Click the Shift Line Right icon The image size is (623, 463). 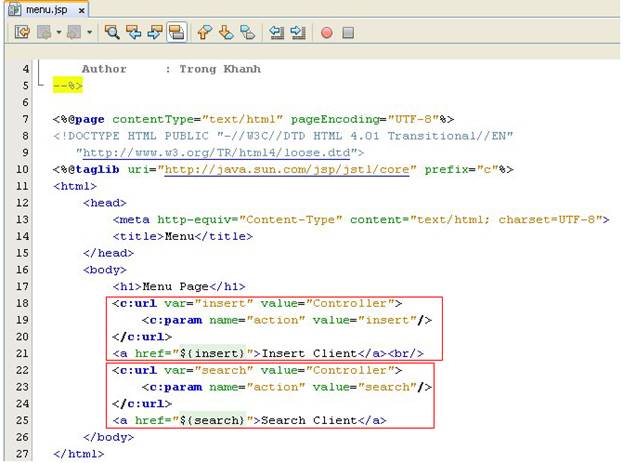pos(298,32)
